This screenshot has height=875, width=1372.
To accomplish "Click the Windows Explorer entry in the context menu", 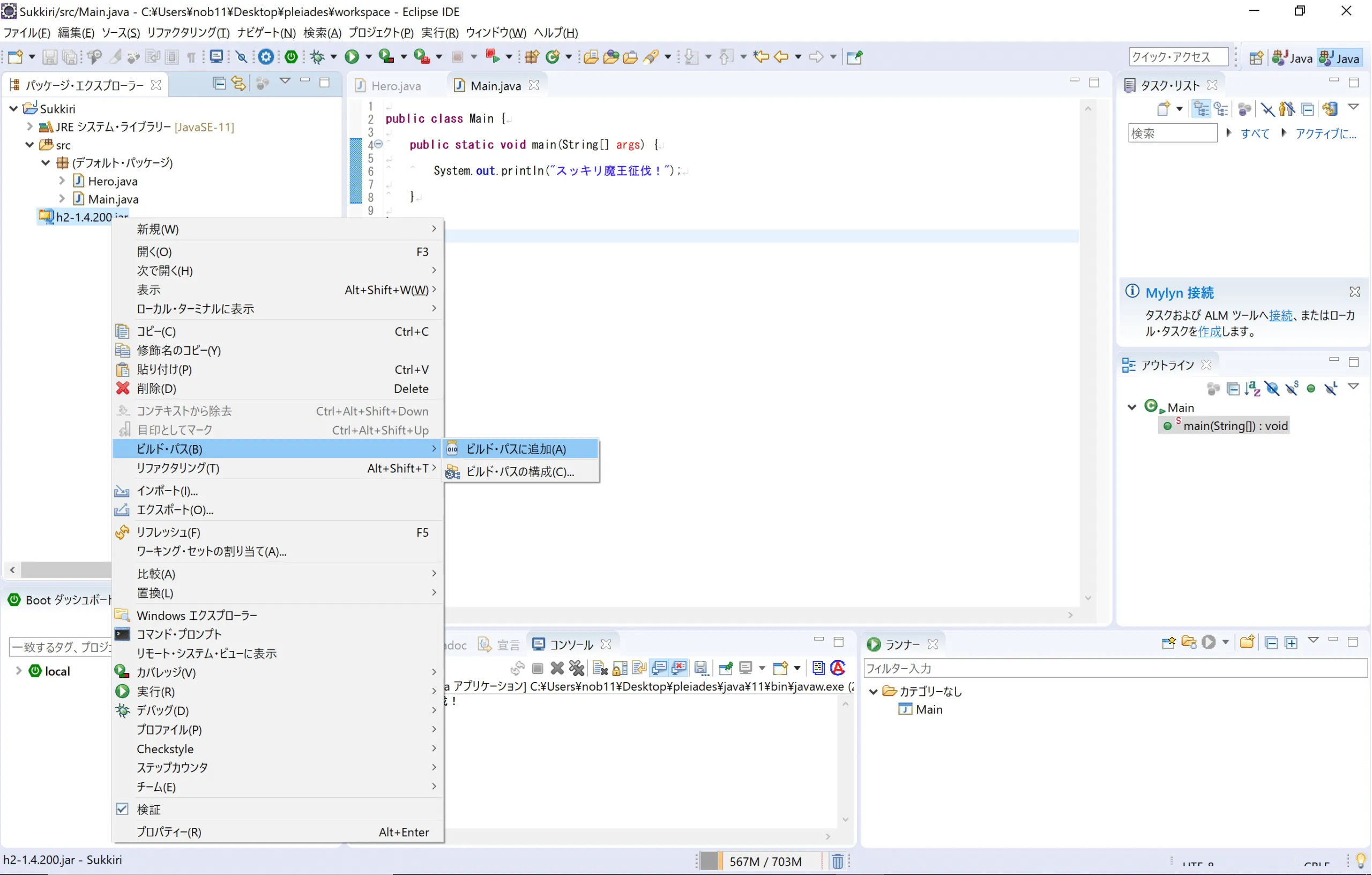I will click(x=278, y=615).
